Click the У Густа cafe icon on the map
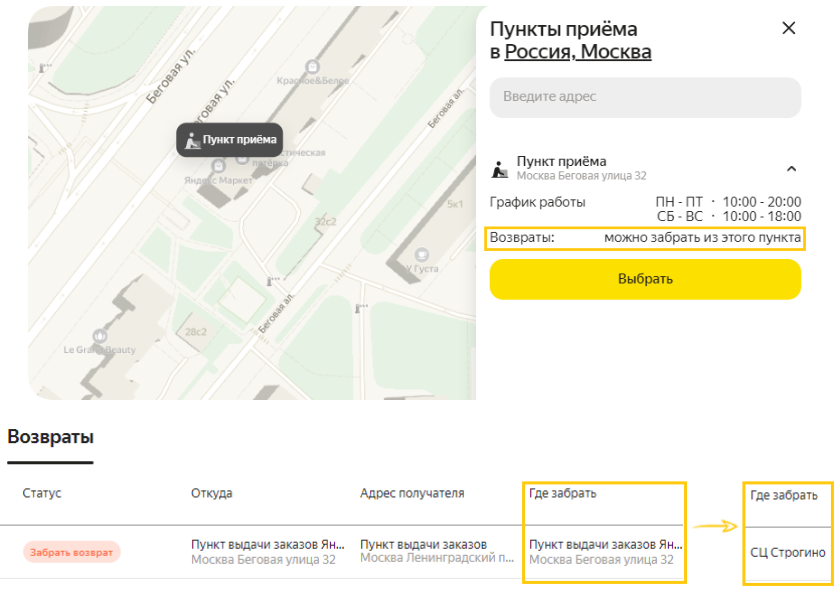This screenshot has width=840, height=593. (422, 254)
